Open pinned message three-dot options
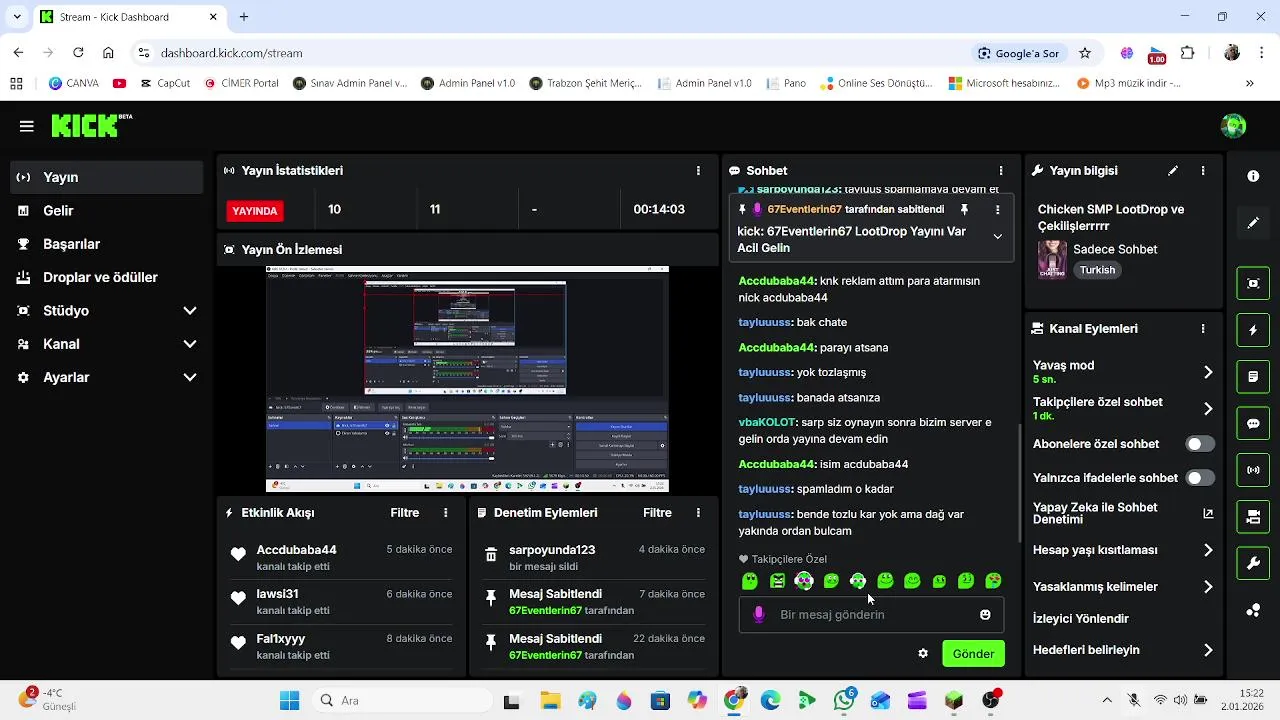The image size is (1280, 720). (x=997, y=210)
